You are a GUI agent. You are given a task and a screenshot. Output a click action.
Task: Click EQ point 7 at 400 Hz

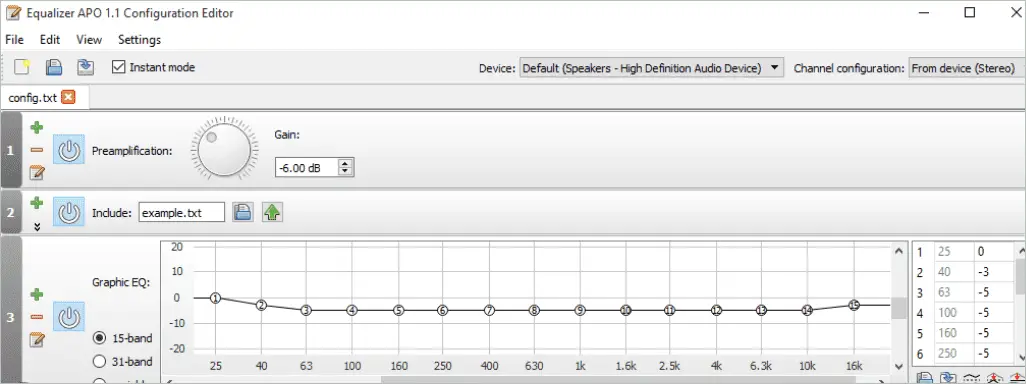point(489,311)
